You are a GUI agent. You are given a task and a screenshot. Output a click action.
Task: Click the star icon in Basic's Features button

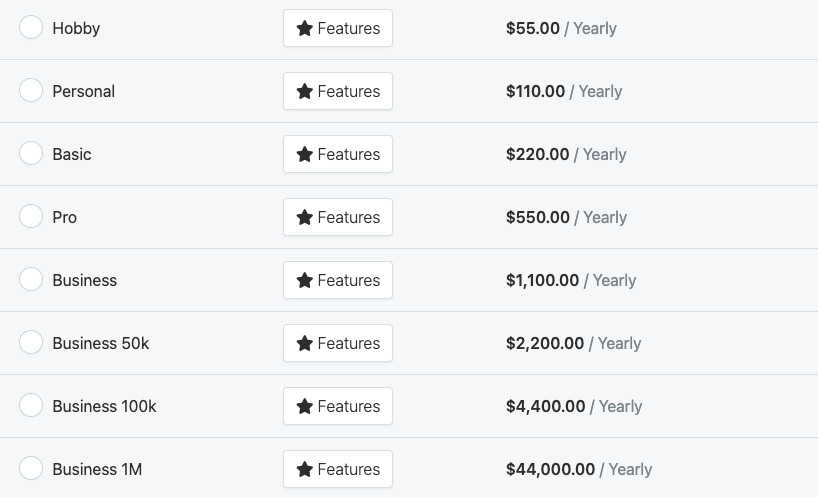click(305, 154)
